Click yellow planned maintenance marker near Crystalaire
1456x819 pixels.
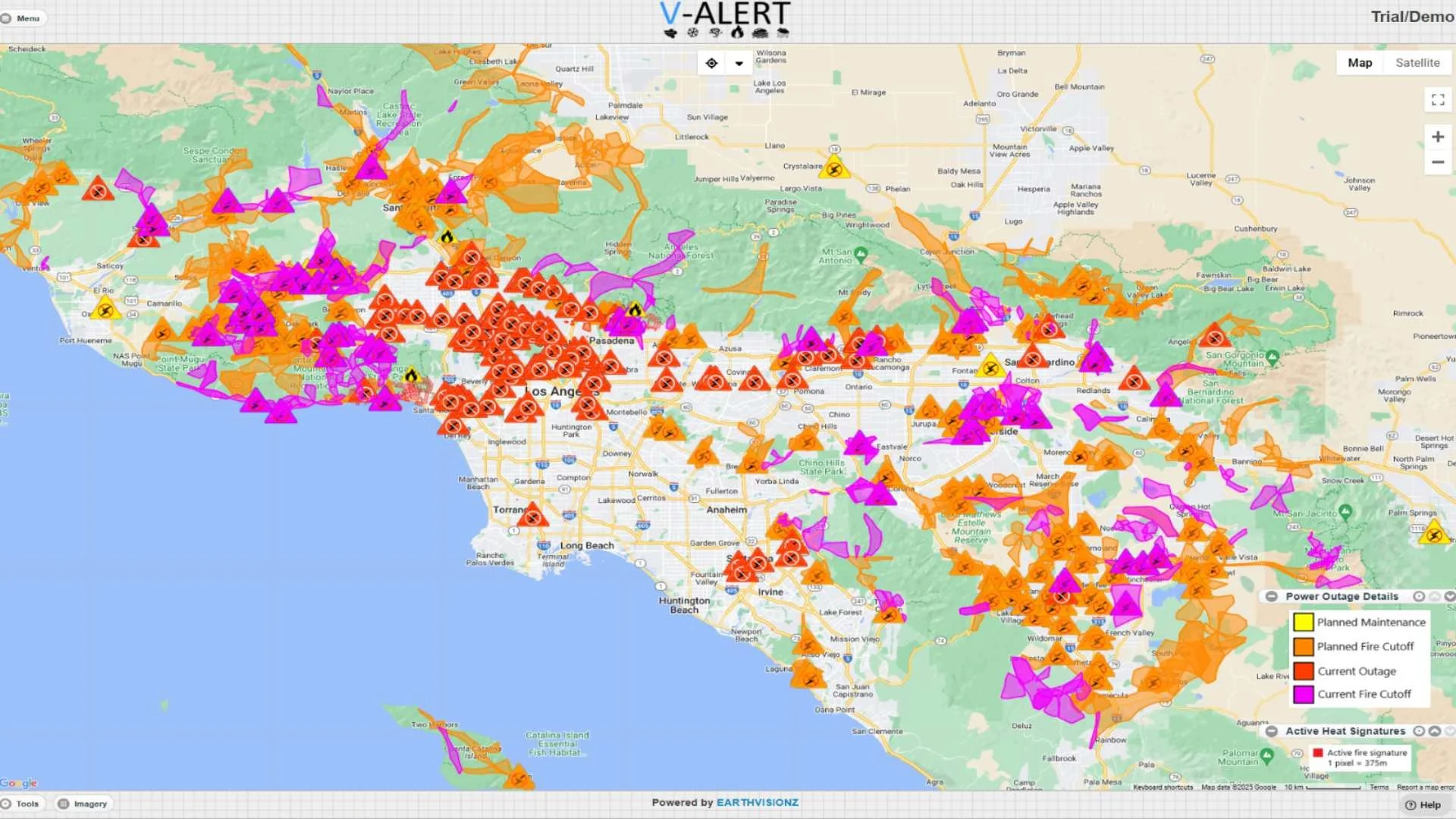tap(834, 168)
